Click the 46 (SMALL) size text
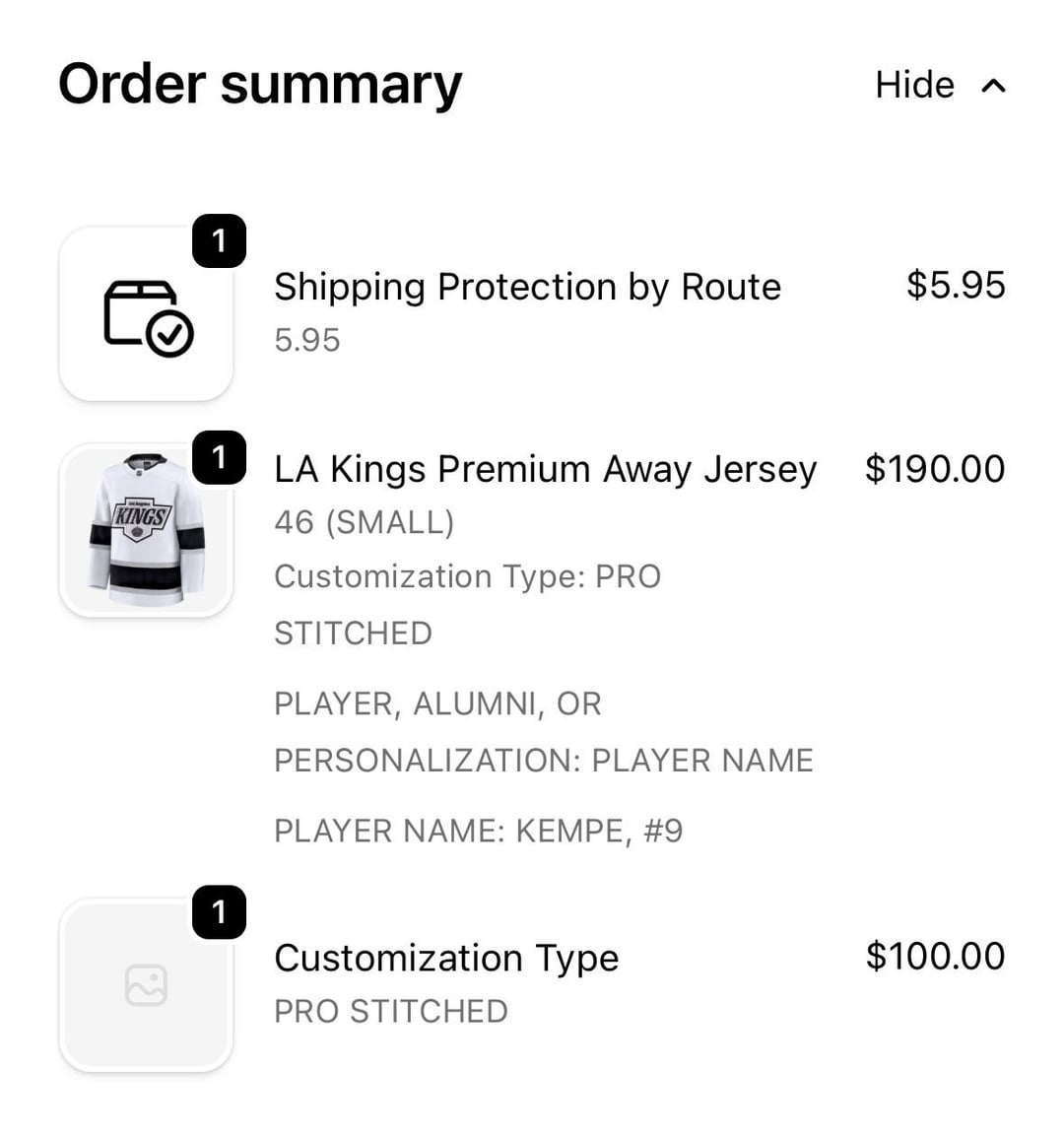The width and height of the screenshot is (1064, 1136). 364,522
